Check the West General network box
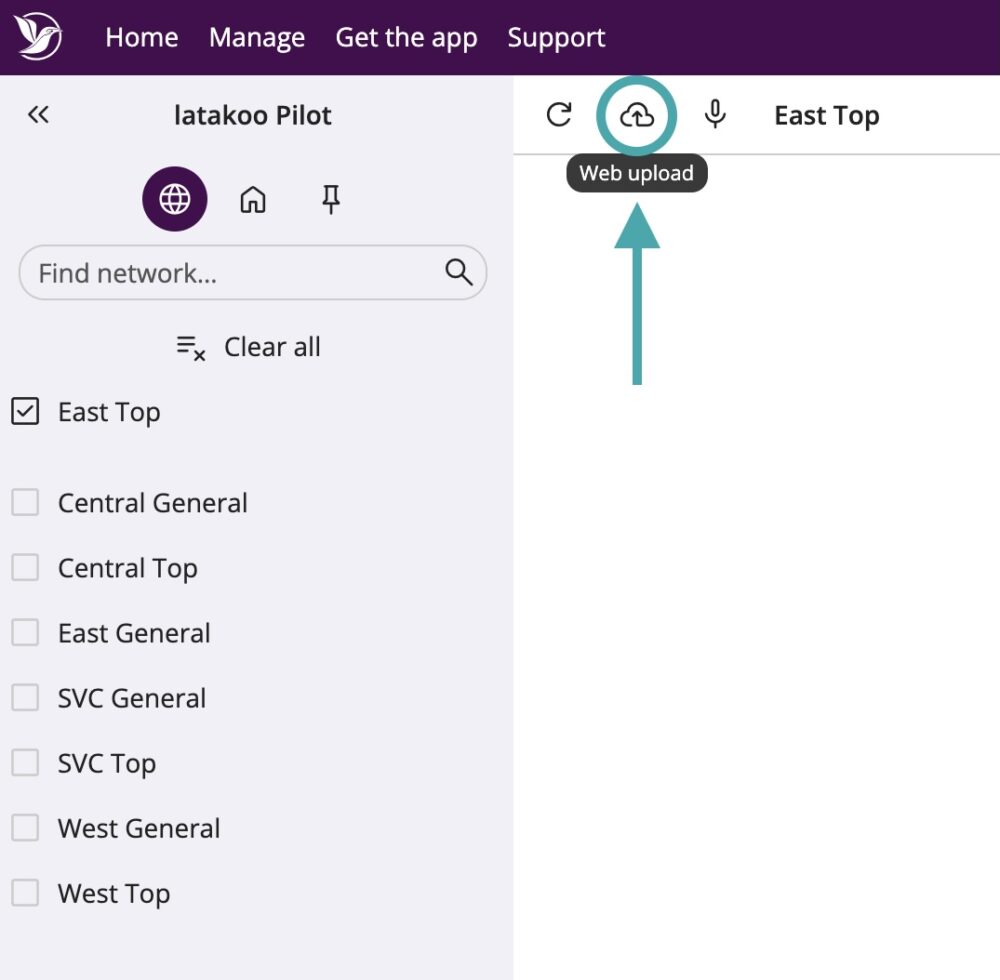The width and height of the screenshot is (1000, 980). tap(25, 828)
